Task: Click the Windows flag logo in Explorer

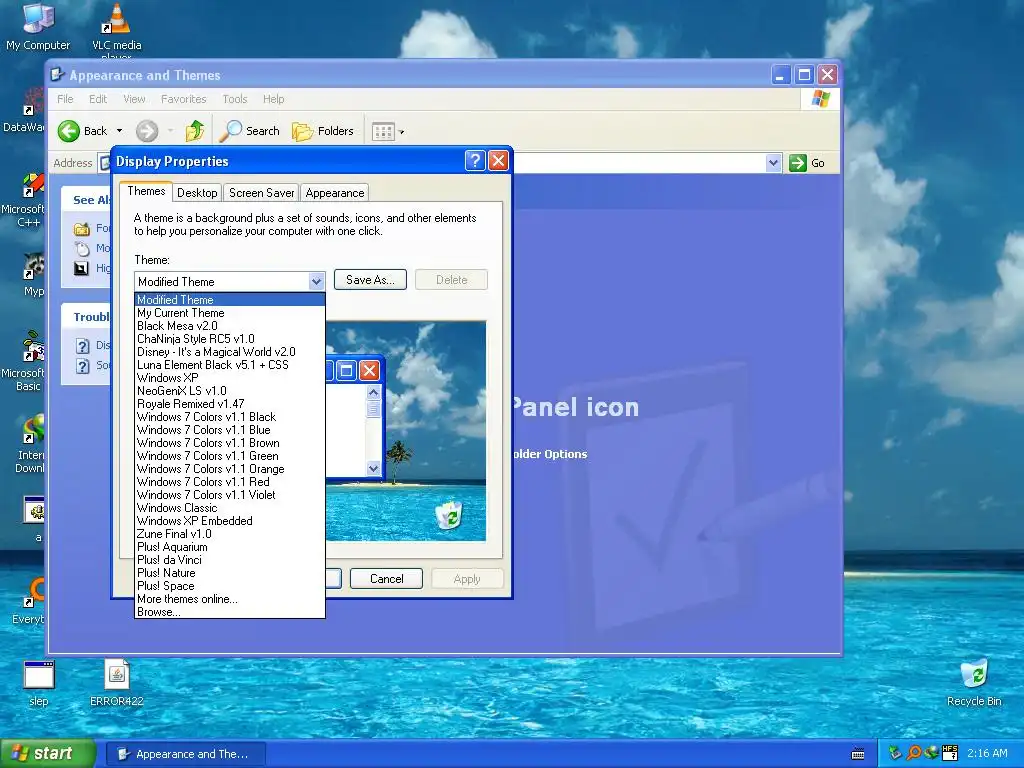Action: point(820,99)
